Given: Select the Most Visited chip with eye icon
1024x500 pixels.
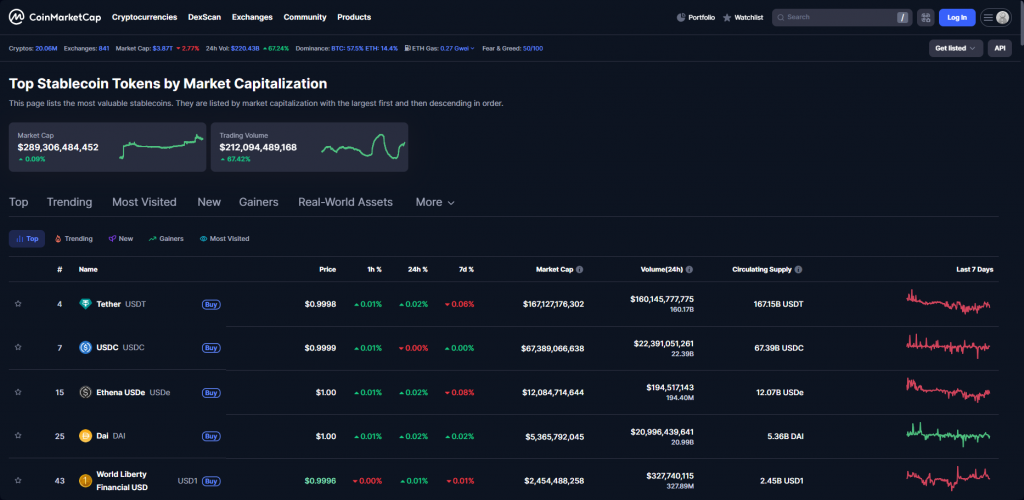Looking at the screenshot, I should pos(224,239).
